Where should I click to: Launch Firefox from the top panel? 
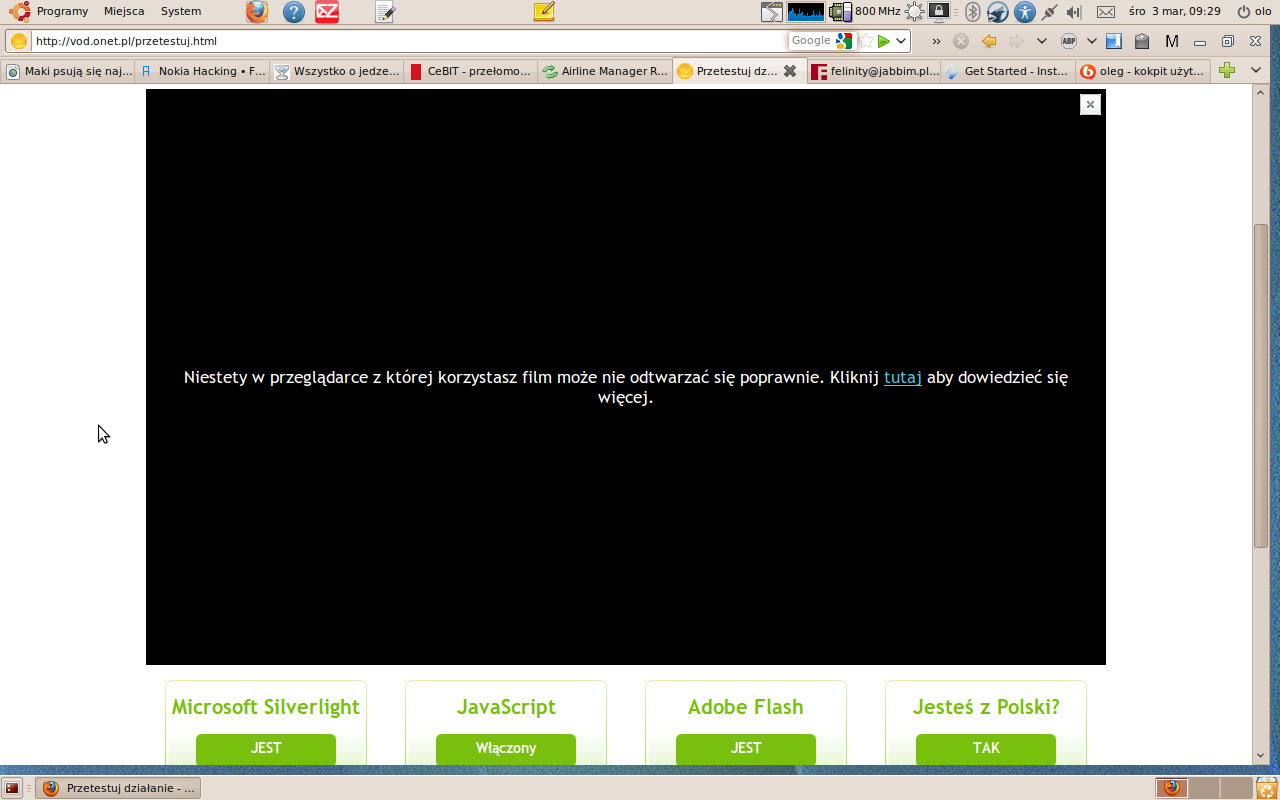point(257,12)
